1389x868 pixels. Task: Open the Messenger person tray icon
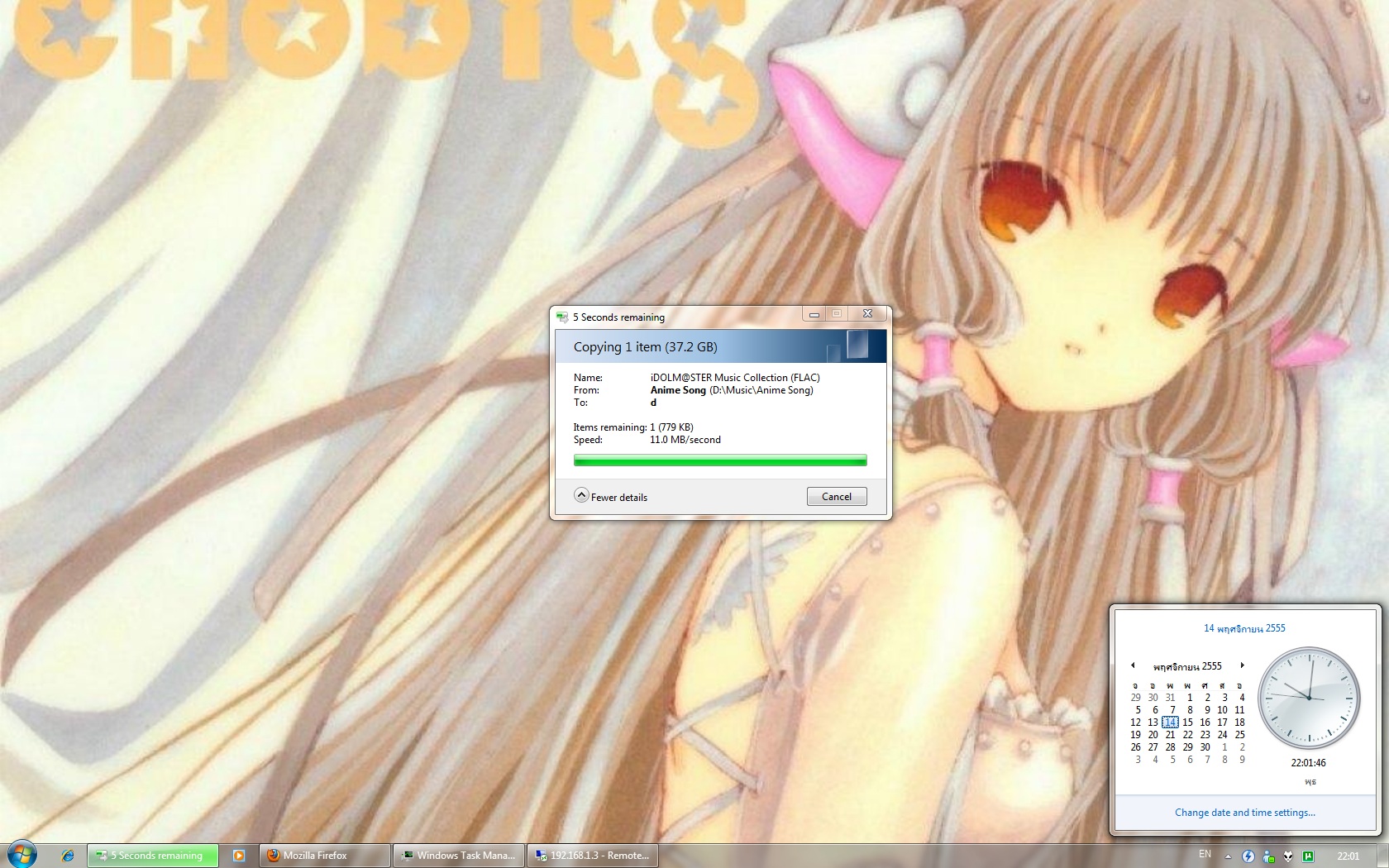point(1268,856)
